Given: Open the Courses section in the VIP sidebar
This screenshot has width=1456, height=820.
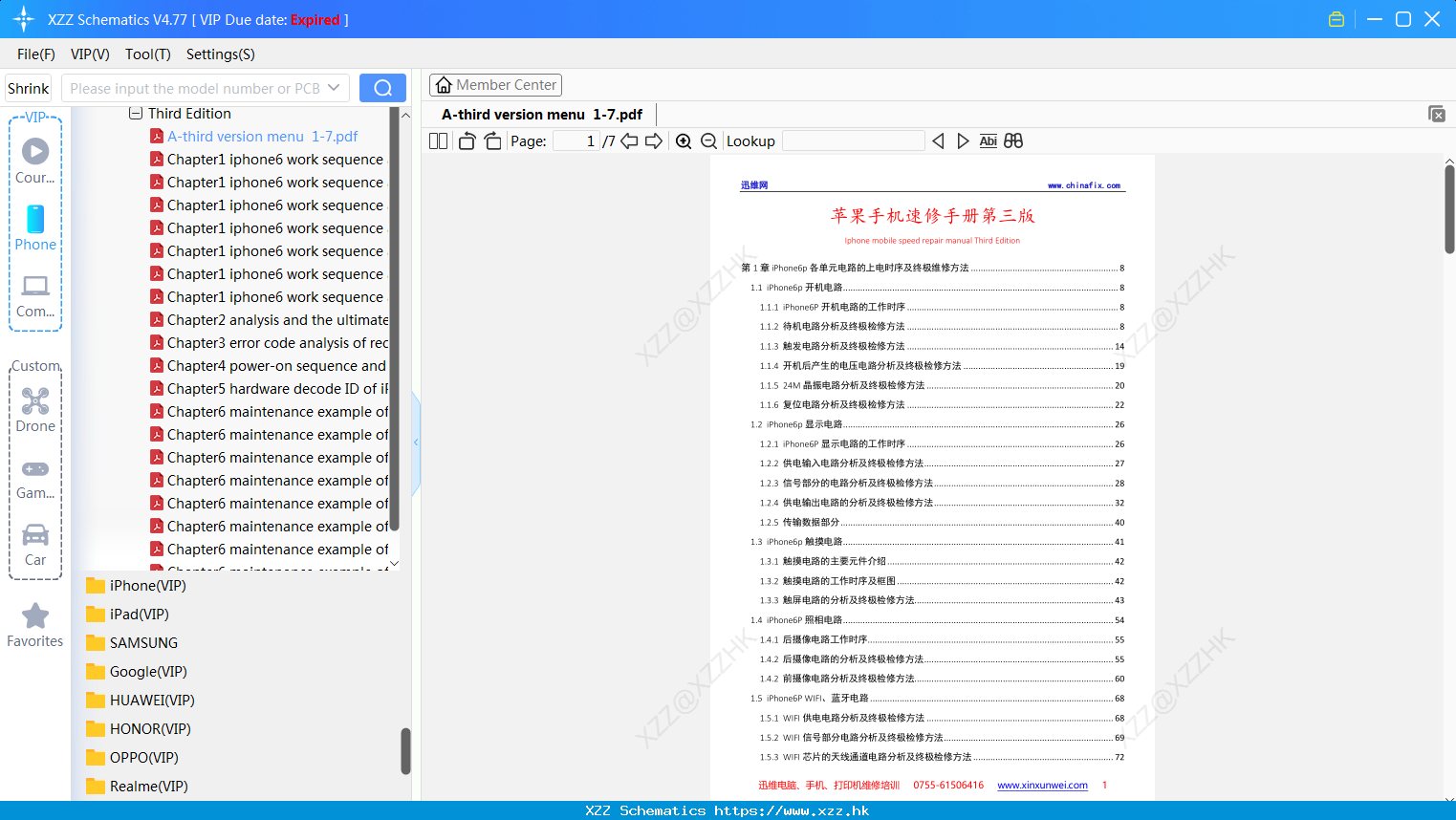Looking at the screenshot, I should tap(35, 161).
